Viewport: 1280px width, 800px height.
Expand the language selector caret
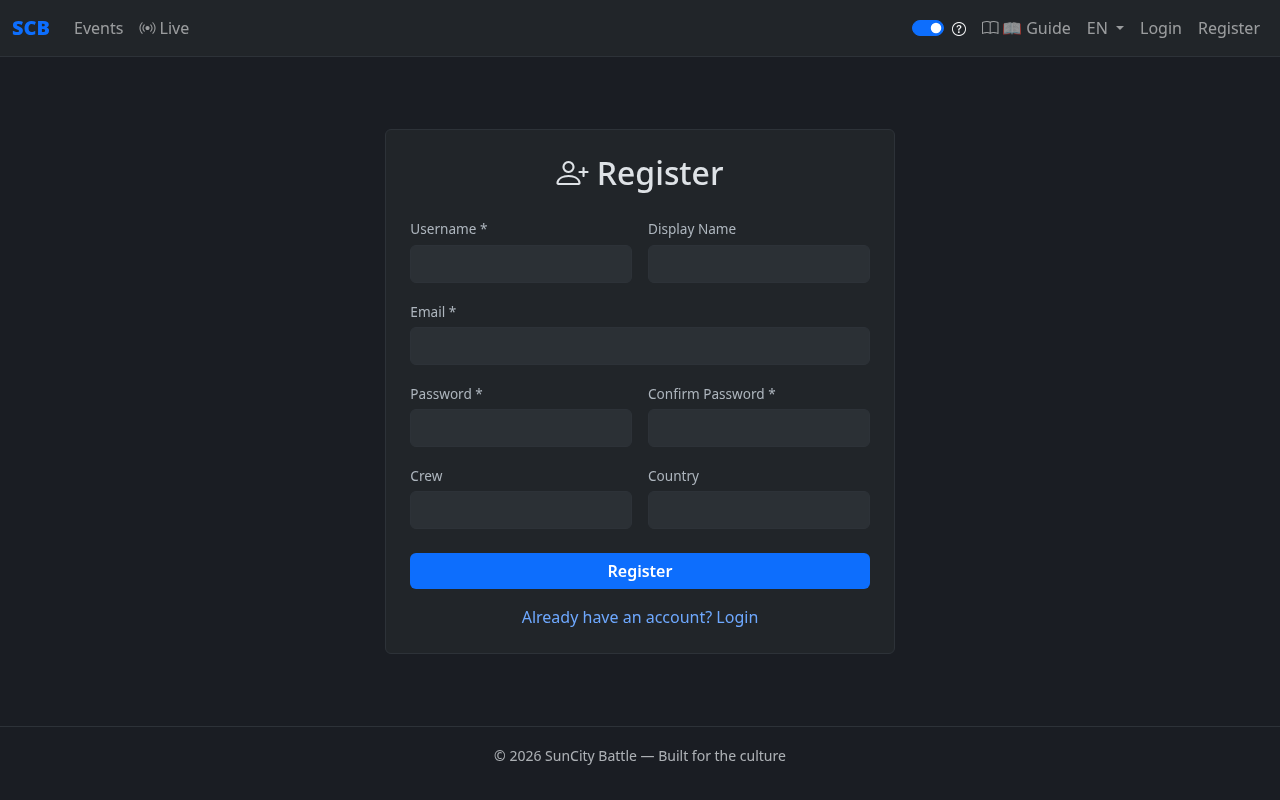pyautogui.click(x=1120, y=28)
